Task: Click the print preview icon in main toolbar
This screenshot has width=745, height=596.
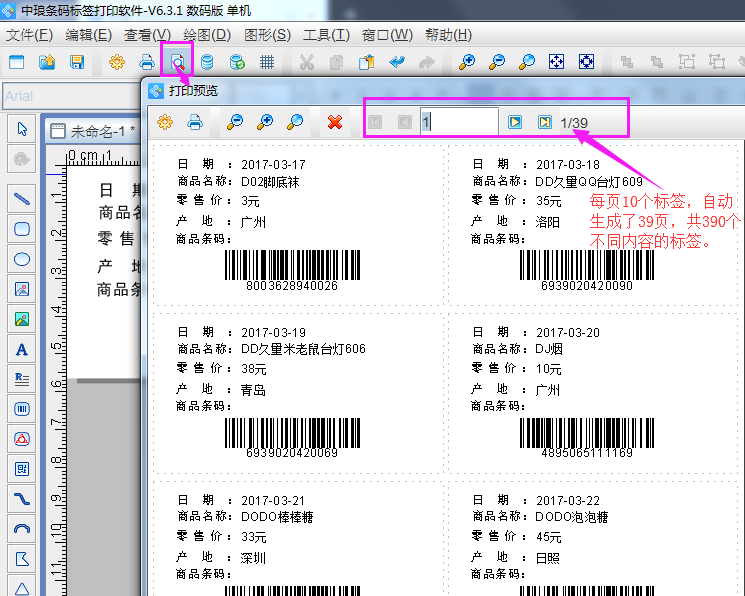Action: tap(177, 62)
